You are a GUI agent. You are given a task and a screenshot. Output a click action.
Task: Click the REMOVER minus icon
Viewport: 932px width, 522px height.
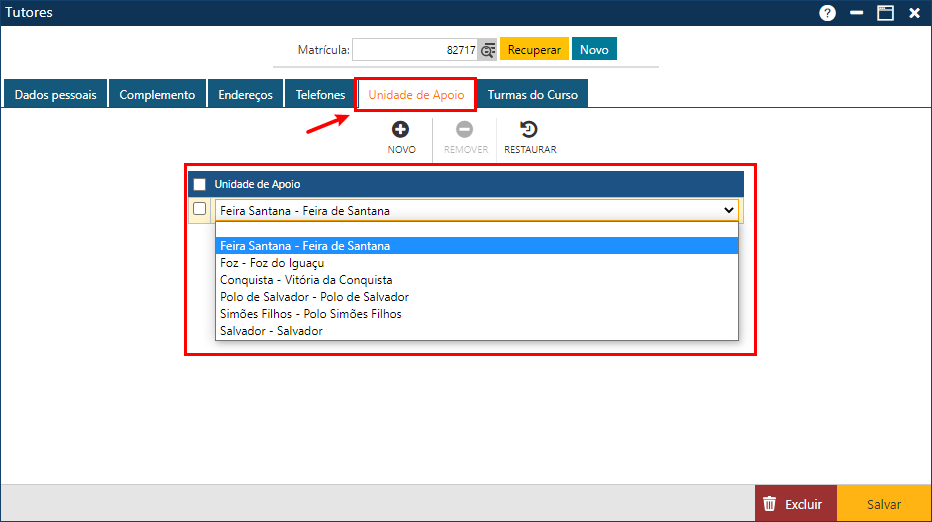click(465, 129)
